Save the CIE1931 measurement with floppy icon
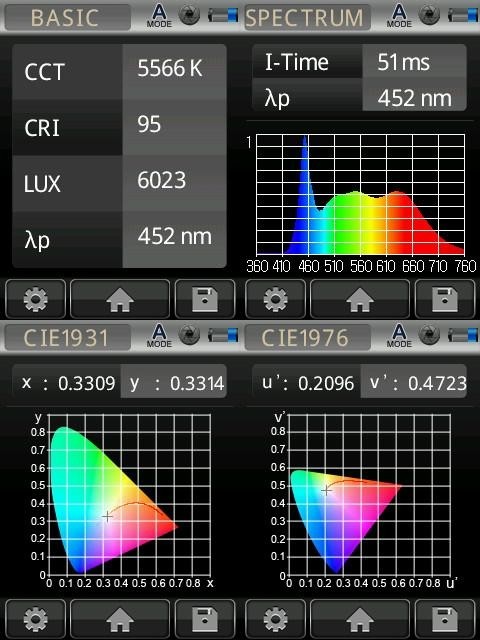This screenshot has height=640, width=480. click(x=205, y=619)
